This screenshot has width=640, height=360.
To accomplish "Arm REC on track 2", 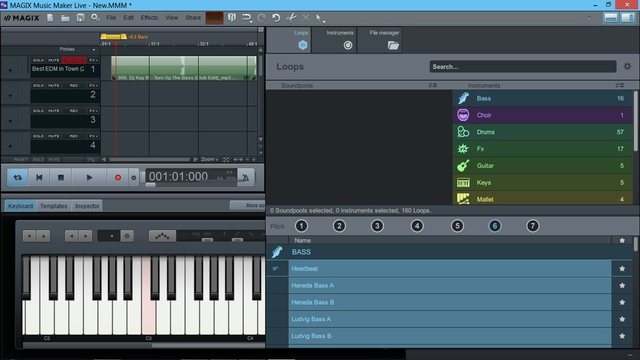I will [x=74, y=85].
